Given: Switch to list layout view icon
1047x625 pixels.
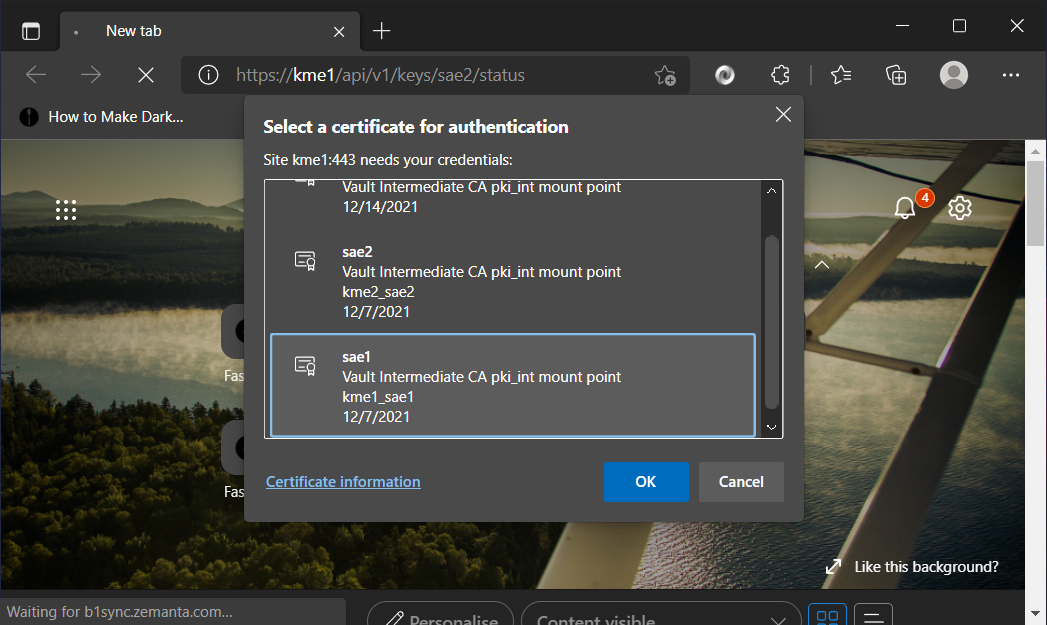Looking at the screenshot, I should tap(873, 616).
